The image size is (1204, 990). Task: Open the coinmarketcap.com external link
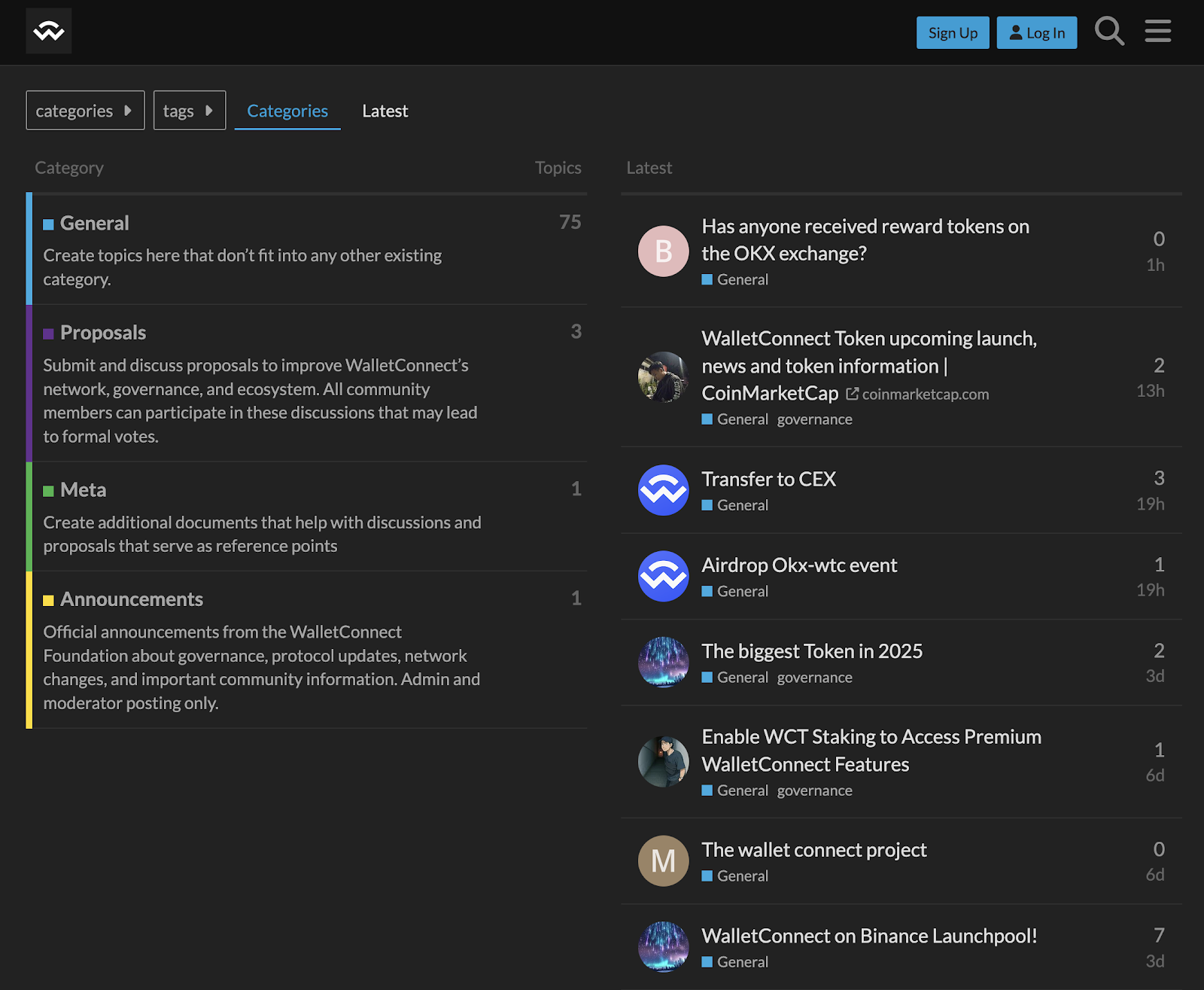point(925,394)
